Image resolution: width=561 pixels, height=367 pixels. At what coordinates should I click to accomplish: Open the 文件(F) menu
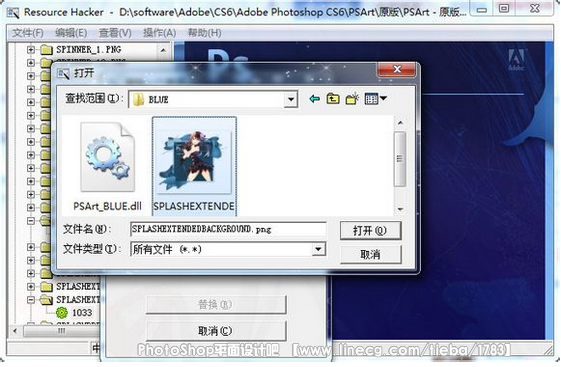tap(28, 33)
